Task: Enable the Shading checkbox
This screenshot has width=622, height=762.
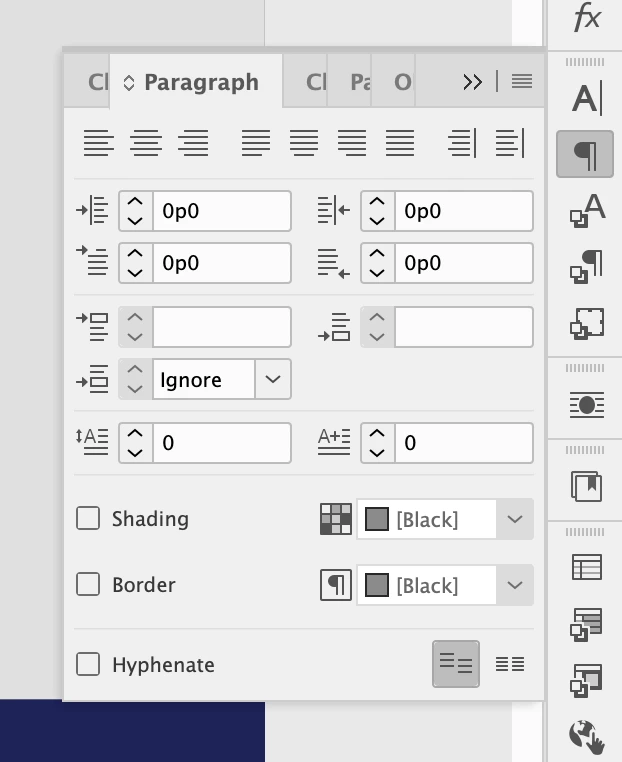Action: (89, 519)
